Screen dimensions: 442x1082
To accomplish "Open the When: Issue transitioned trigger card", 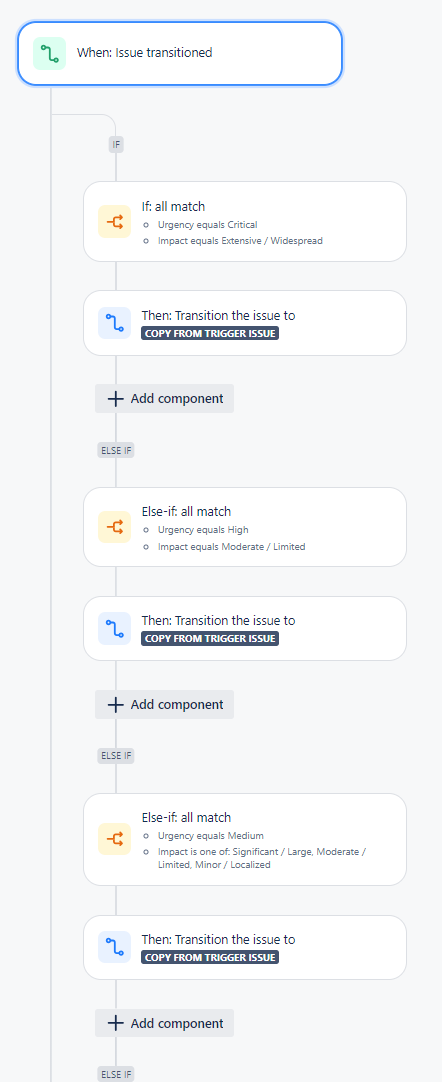I will click(x=180, y=53).
